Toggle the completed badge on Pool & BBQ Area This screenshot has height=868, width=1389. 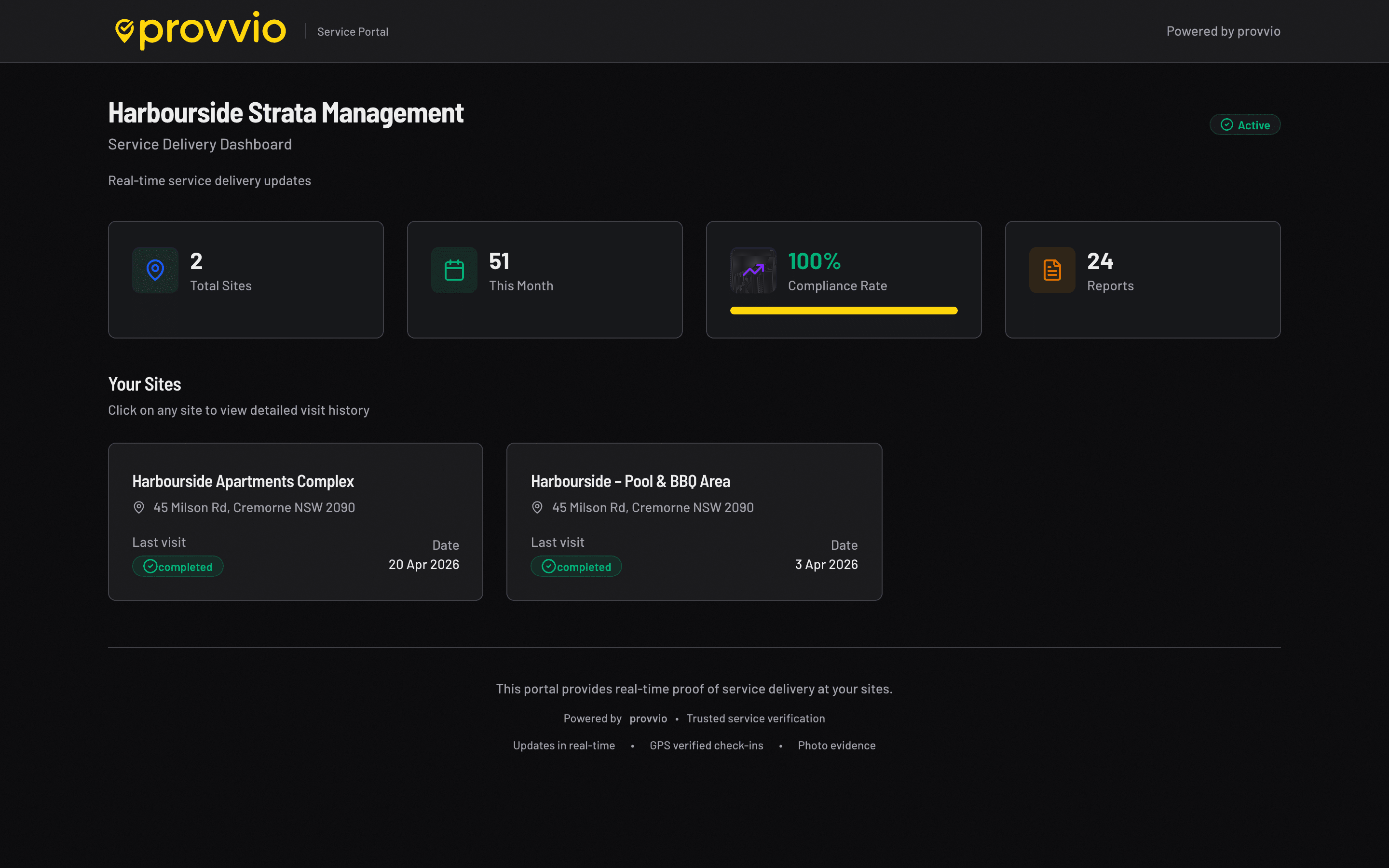tap(576, 566)
